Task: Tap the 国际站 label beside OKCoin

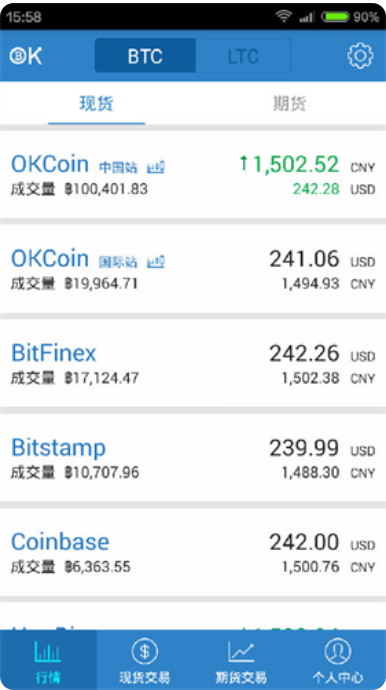Action: (x=118, y=263)
